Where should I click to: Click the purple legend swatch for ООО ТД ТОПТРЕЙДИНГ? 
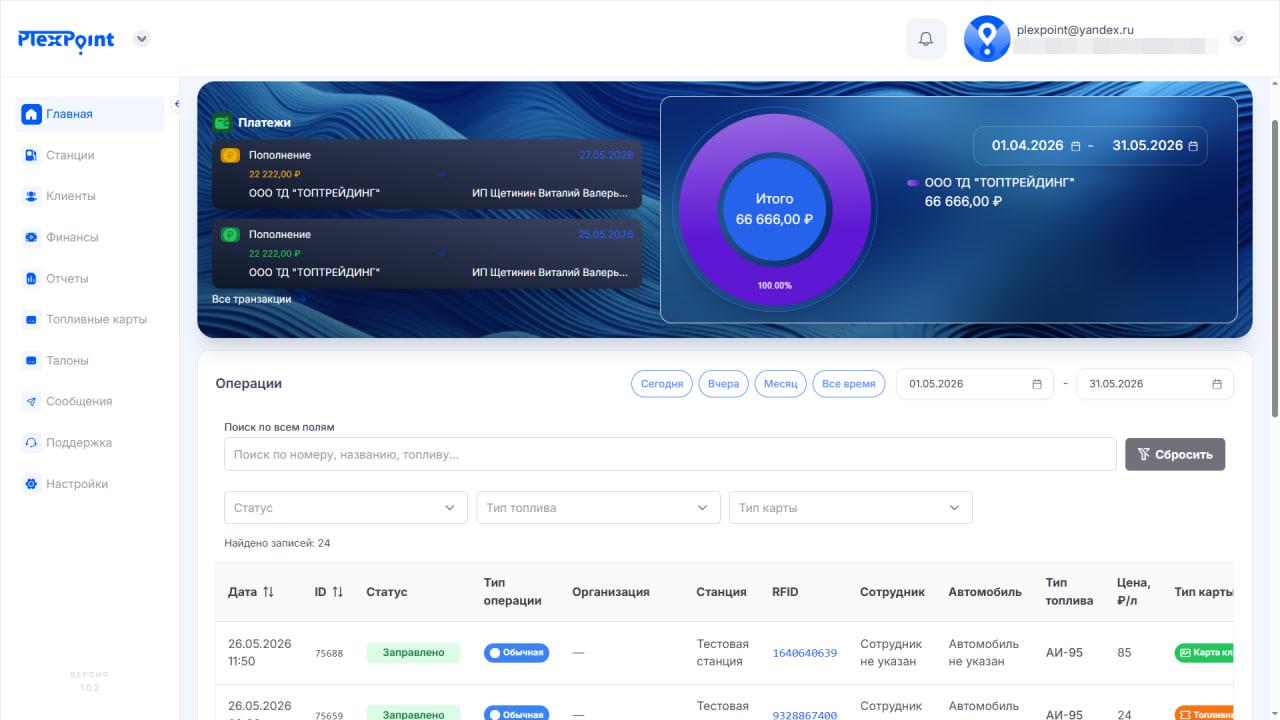913,183
